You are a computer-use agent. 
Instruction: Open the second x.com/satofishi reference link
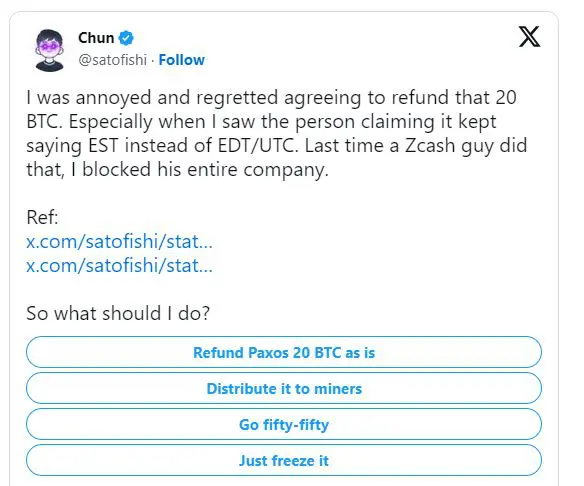(x=119, y=266)
